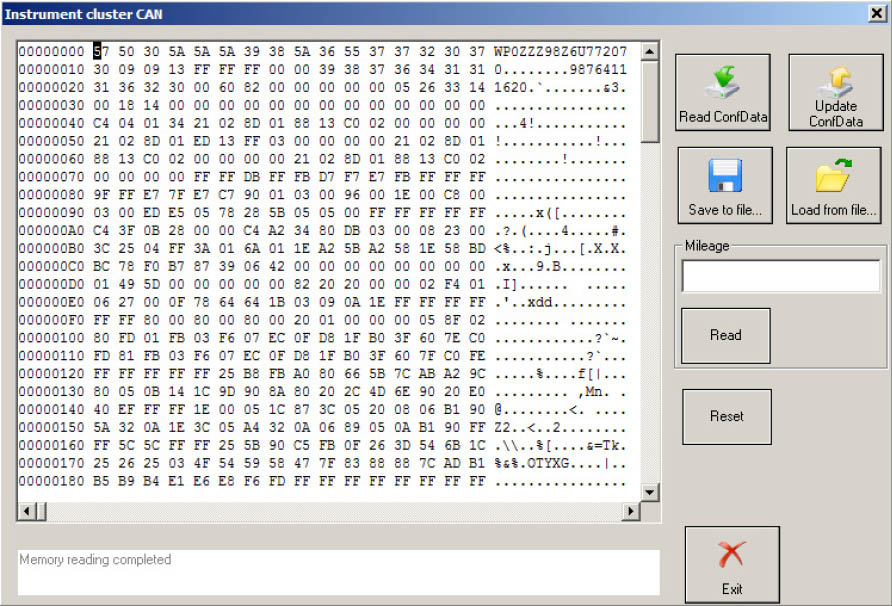This screenshot has height=606, width=892.
Task: Click the hex view scroll down arrow
Action: coord(650,492)
